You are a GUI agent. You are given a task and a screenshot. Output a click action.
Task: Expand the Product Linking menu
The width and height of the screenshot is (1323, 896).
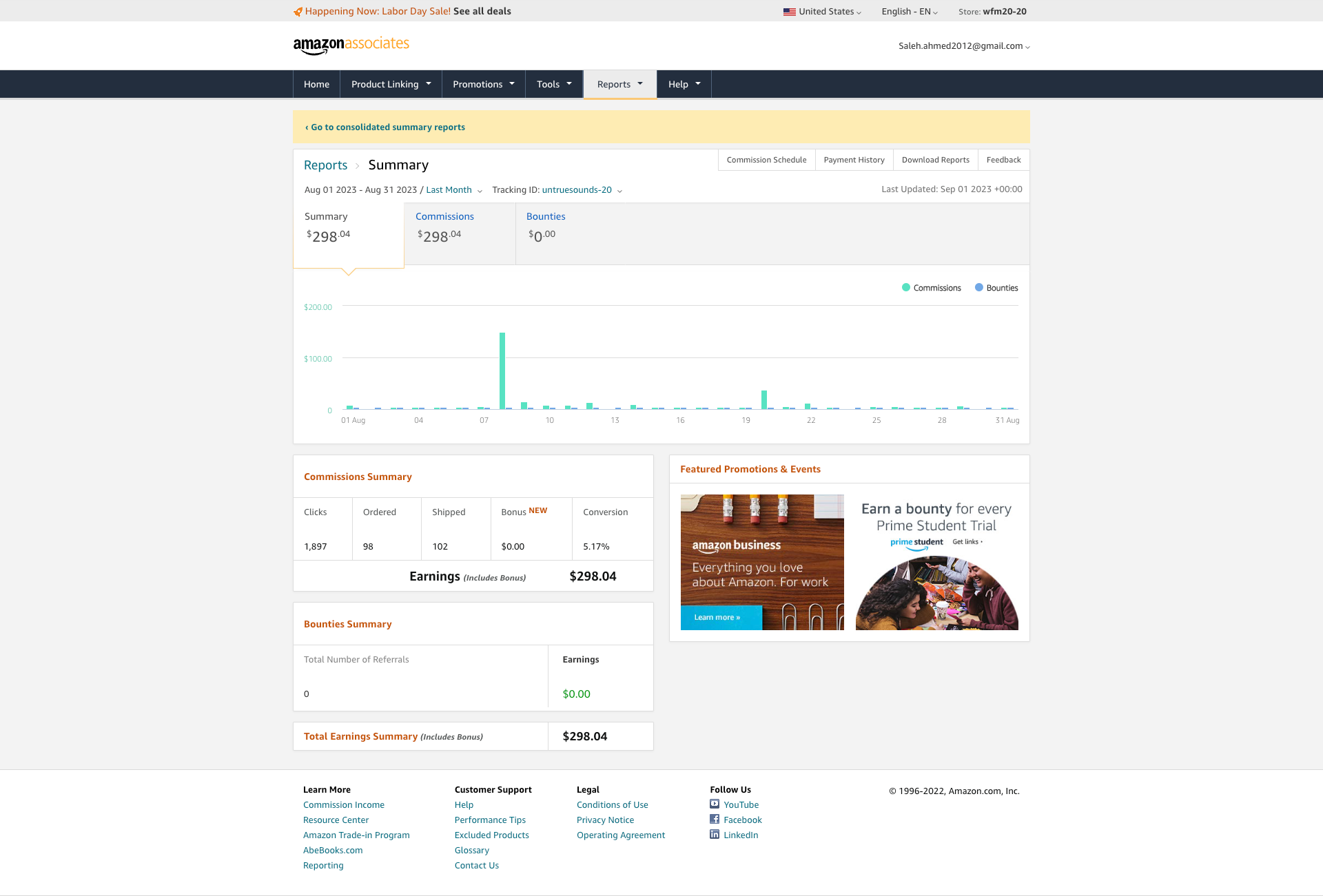point(391,84)
